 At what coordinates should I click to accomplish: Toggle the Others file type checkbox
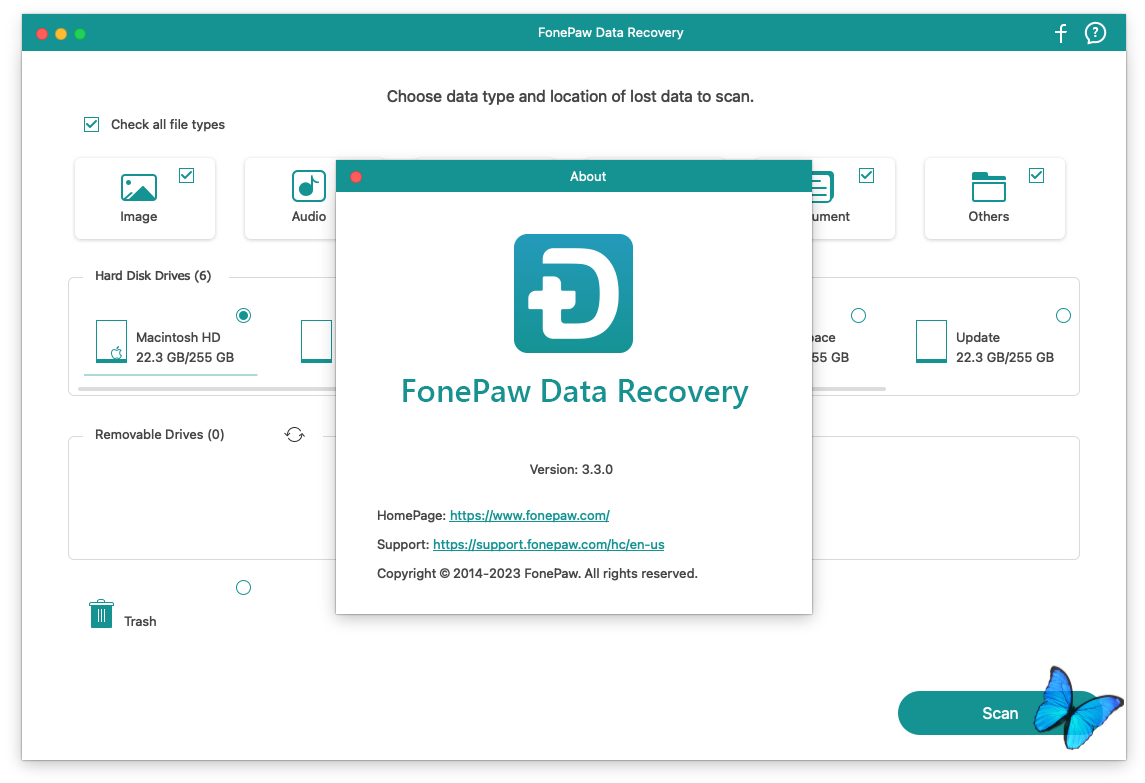pyautogui.click(x=1036, y=176)
